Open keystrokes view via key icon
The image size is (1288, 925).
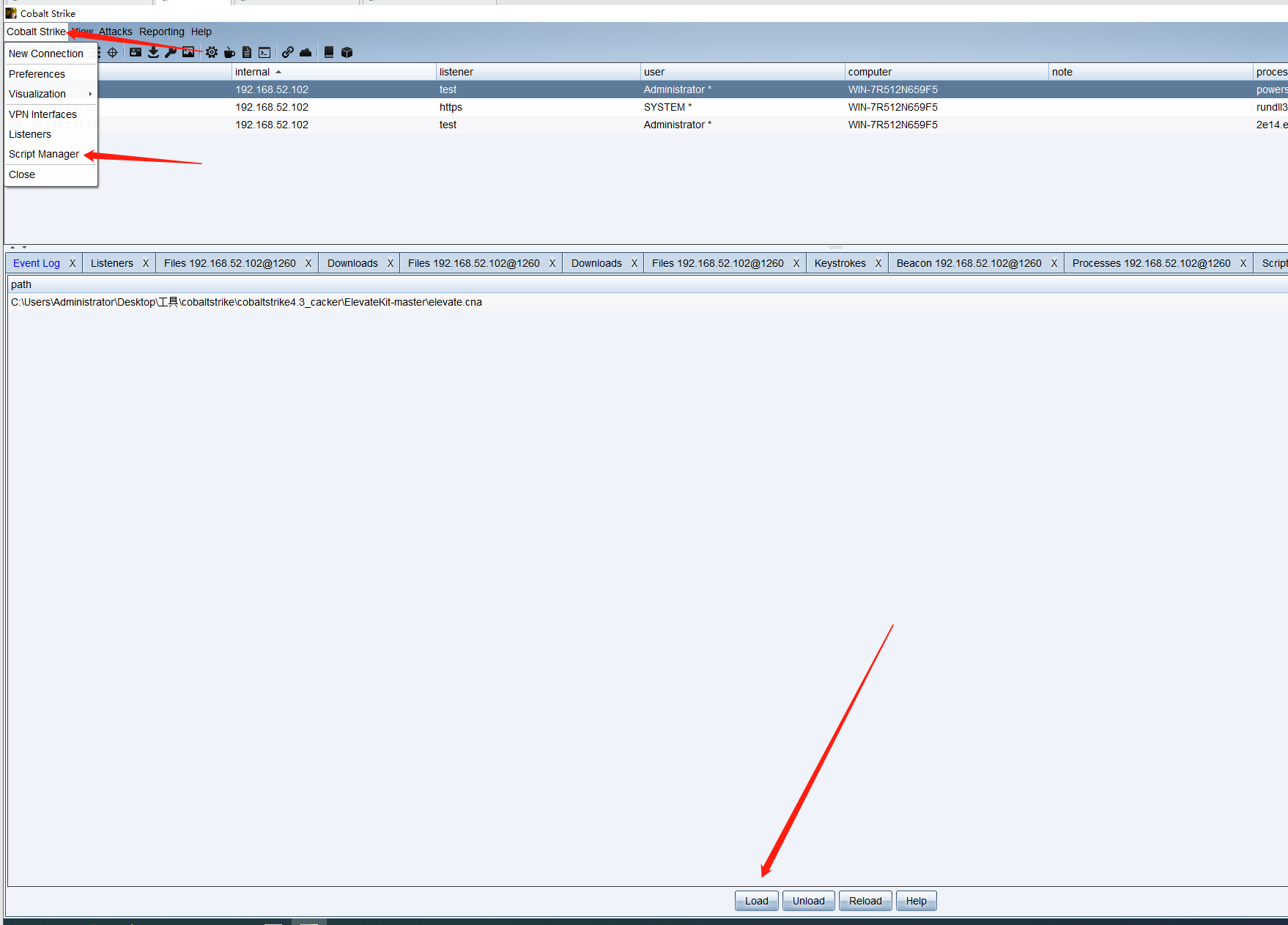(x=171, y=52)
